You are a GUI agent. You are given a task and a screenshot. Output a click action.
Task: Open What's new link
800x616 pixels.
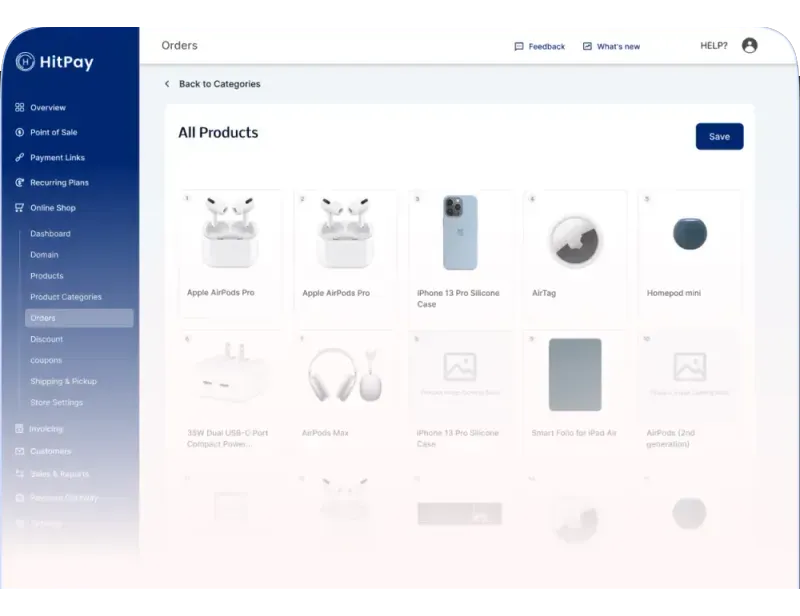point(618,46)
